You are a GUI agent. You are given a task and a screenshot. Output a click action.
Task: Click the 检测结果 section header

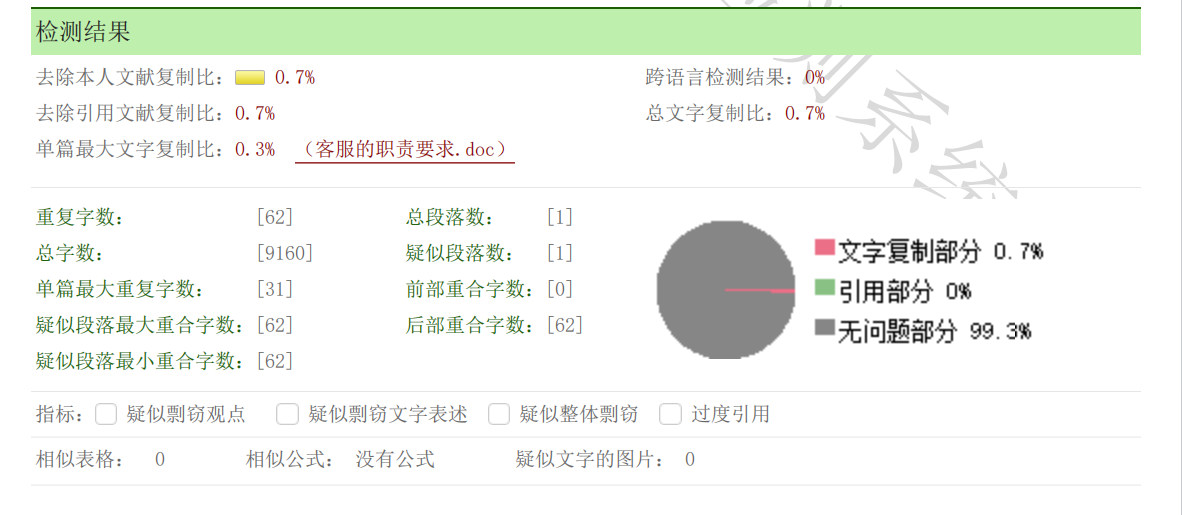coord(586,32)
